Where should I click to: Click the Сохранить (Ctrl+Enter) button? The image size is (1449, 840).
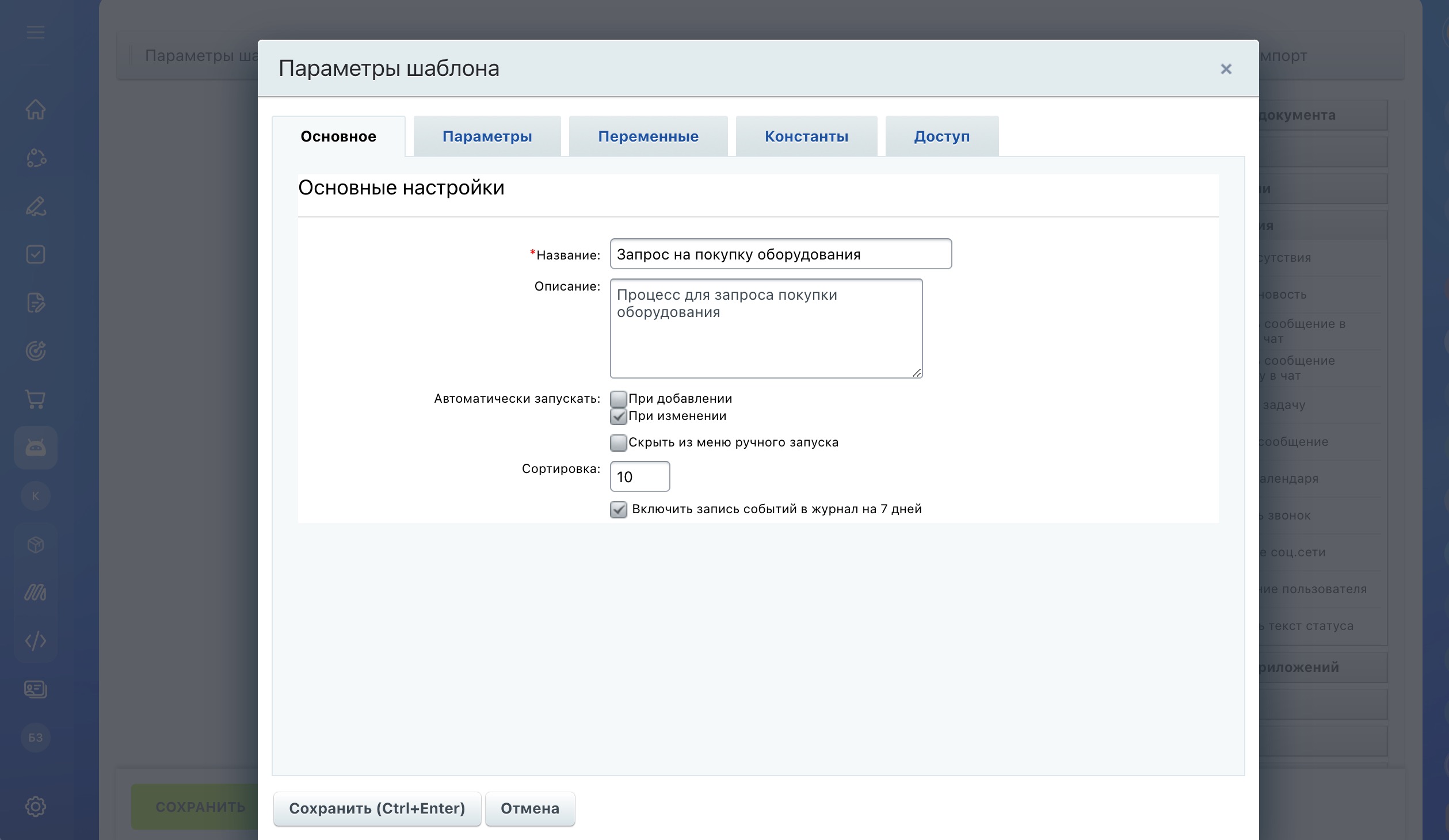pos(377,808)
